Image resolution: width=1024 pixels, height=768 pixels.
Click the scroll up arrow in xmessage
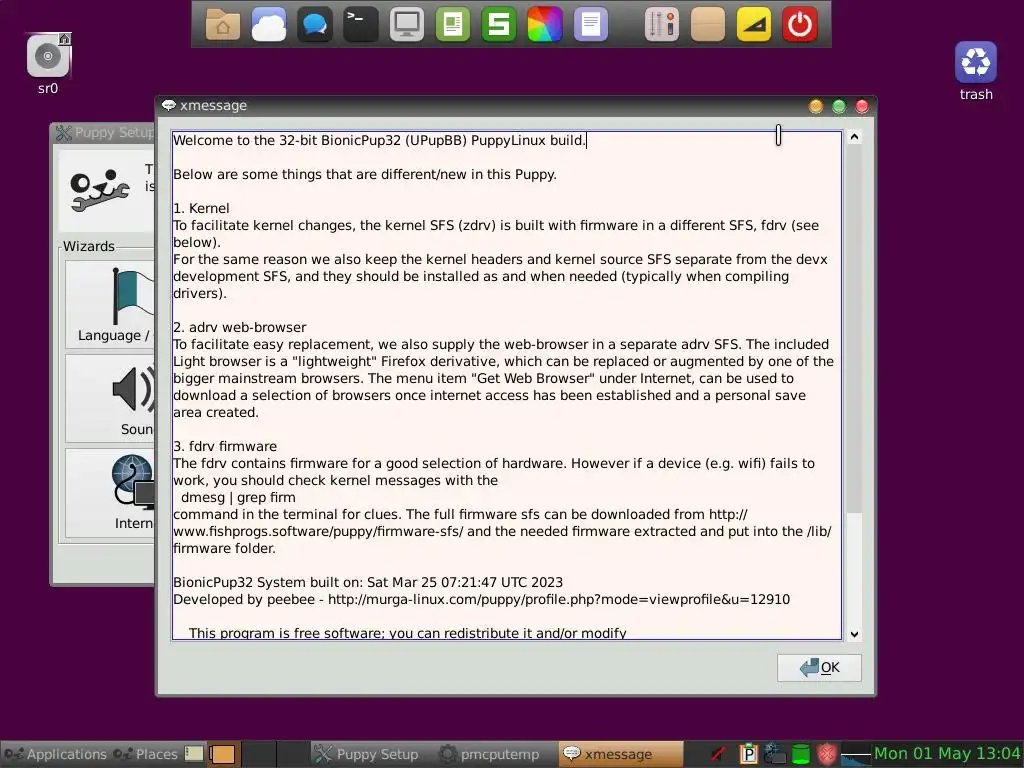pos(854,137)
